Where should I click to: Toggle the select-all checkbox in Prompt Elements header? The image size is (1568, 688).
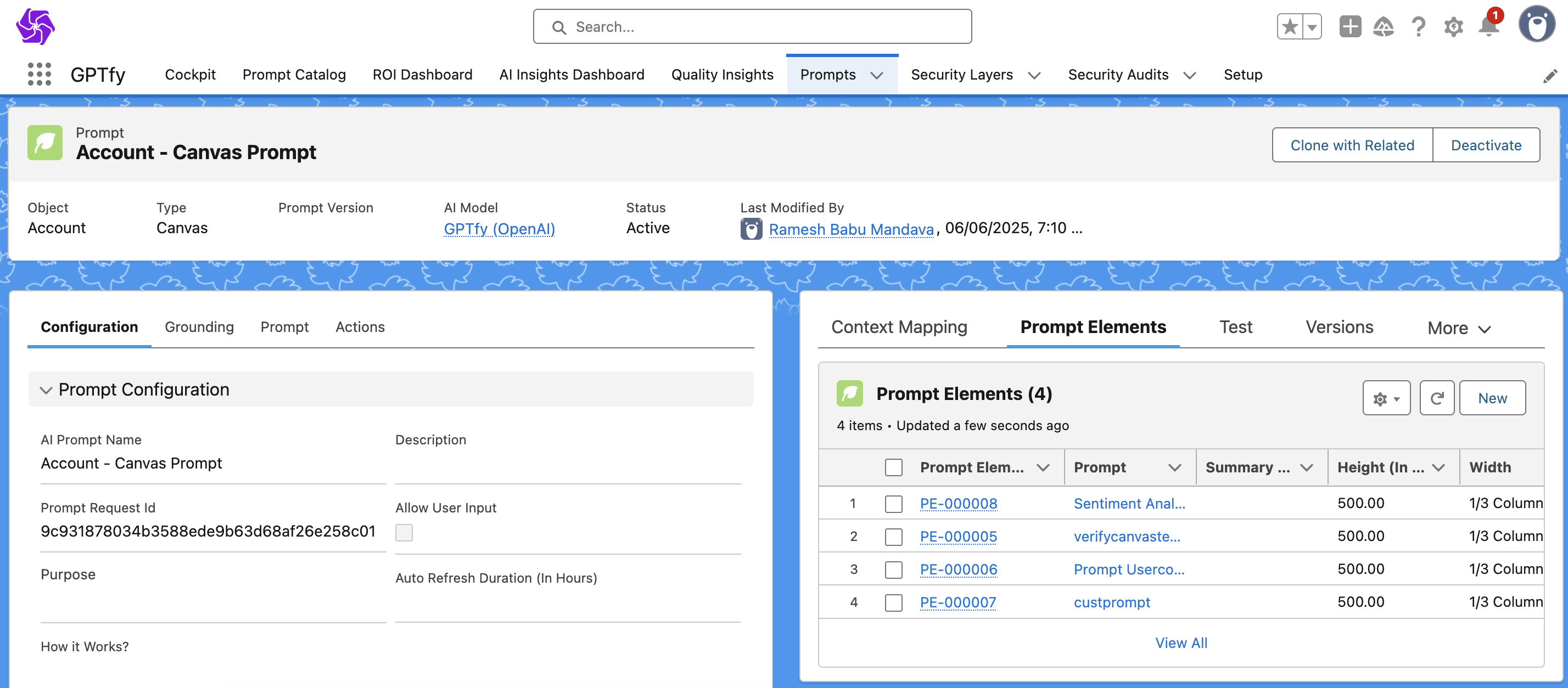coord(893,467)
